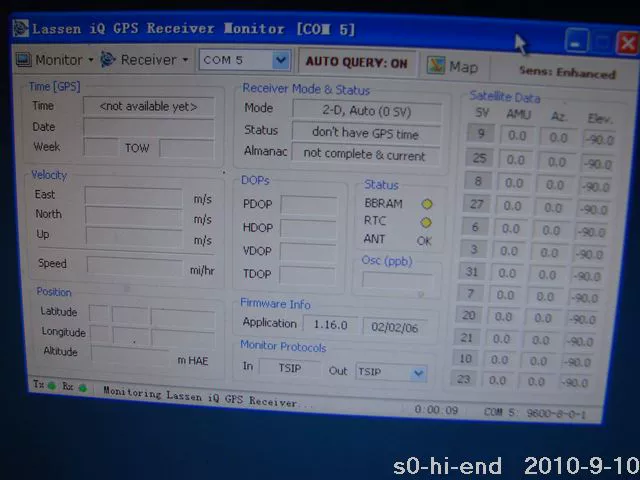This screenshot has height=480, width=640.
Task: Select satellite SV 9 cell
Action: coord(481,133)
